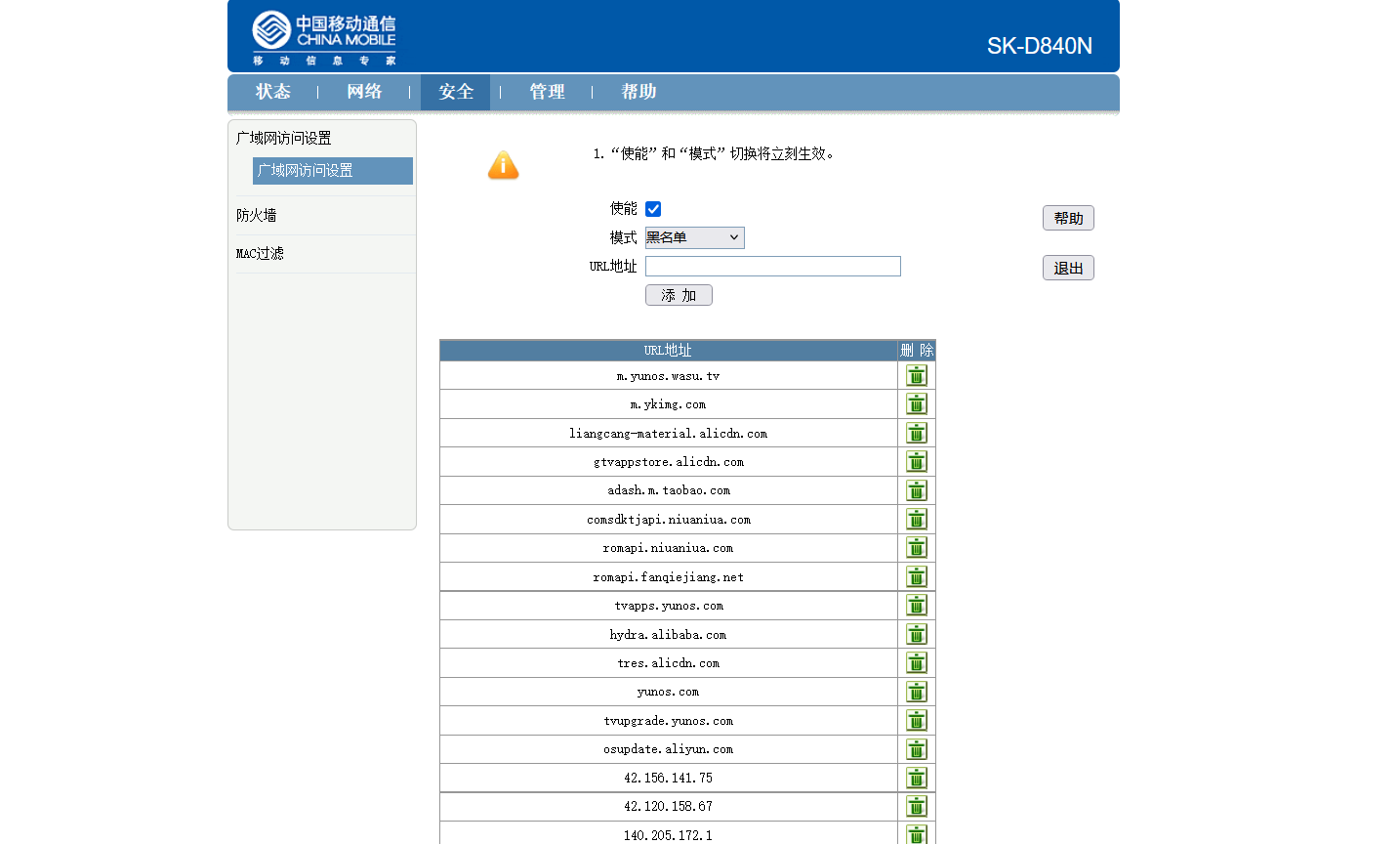1400x844 pixels.
Task: Click the tvupgrade.yunos.com URL text
Action: (x=668, y=721)
